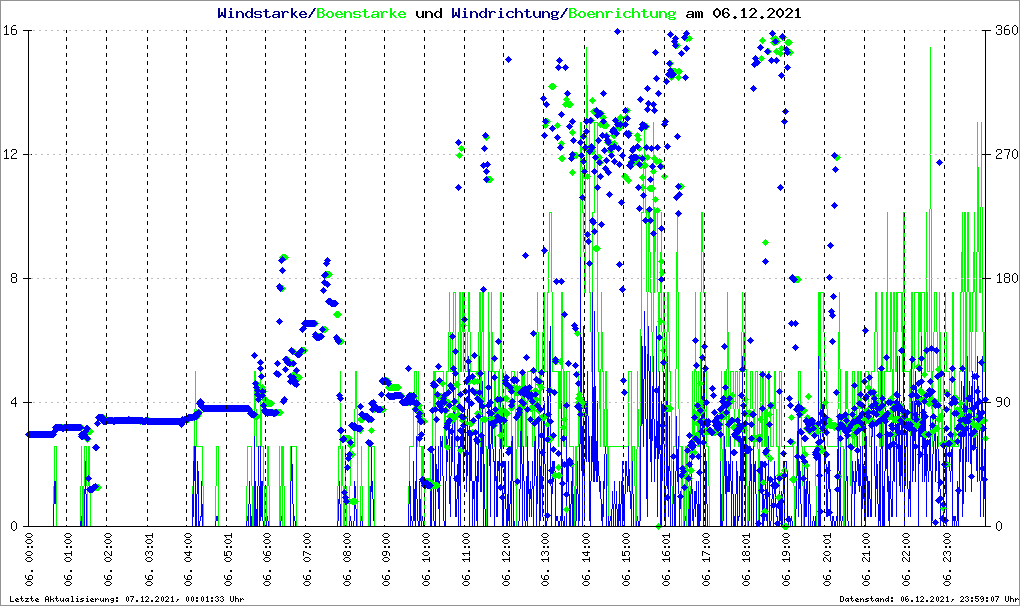
Task: Click time label '06. 12:00'
Action: coord(506,559)
